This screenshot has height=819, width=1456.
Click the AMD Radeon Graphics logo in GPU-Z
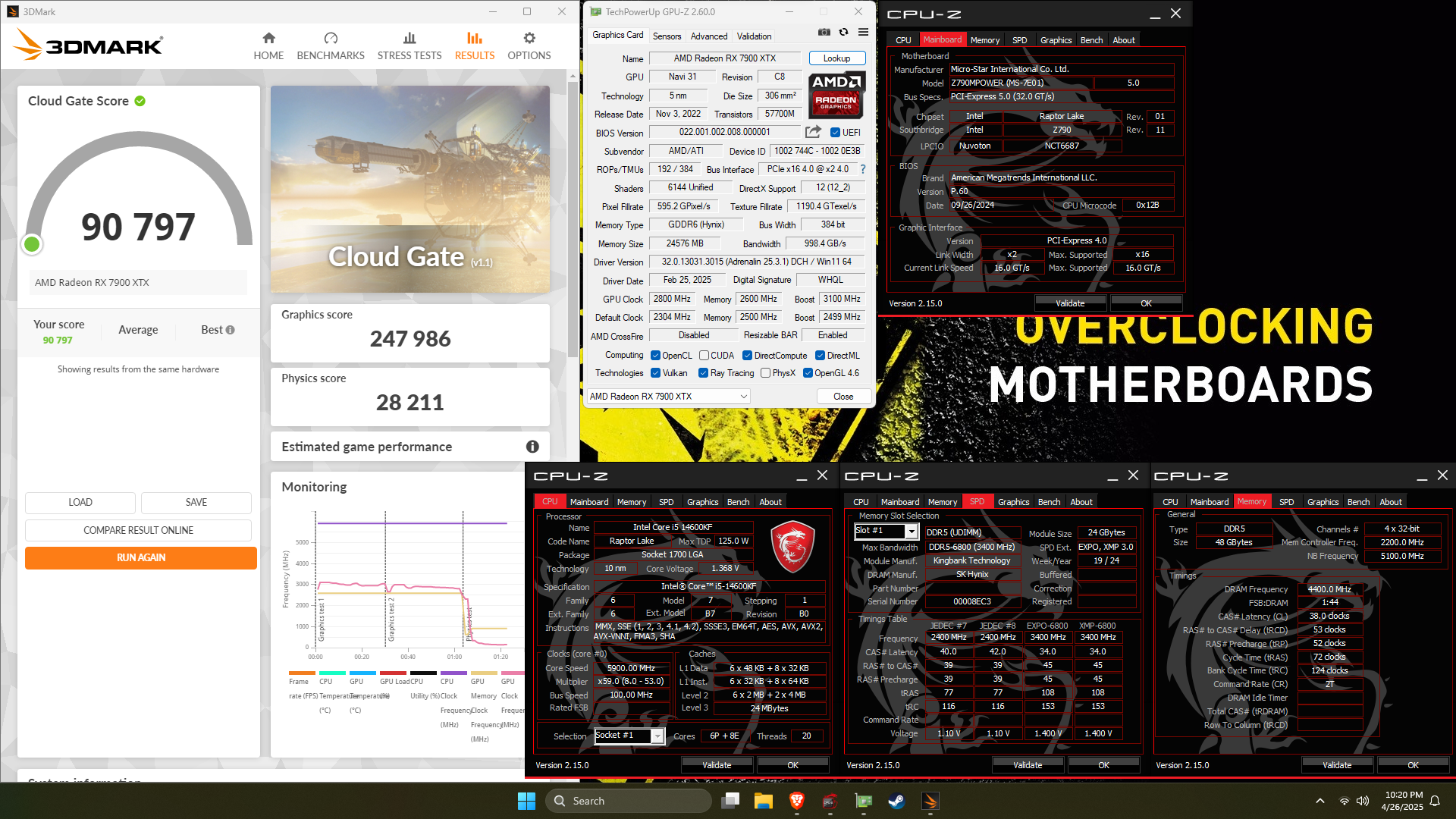[x=836, y=96]
